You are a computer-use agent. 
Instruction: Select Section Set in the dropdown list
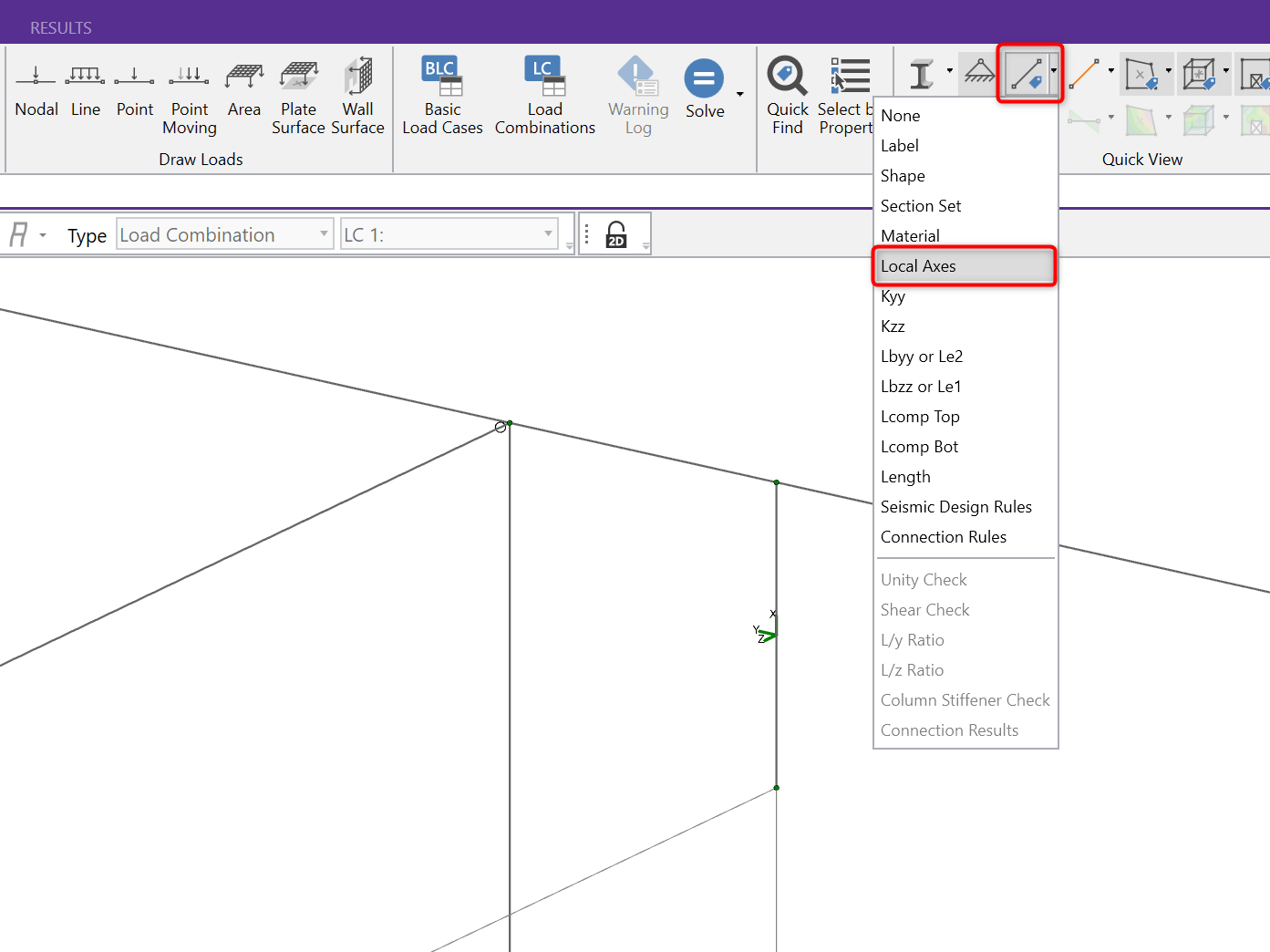pos(921,206)
